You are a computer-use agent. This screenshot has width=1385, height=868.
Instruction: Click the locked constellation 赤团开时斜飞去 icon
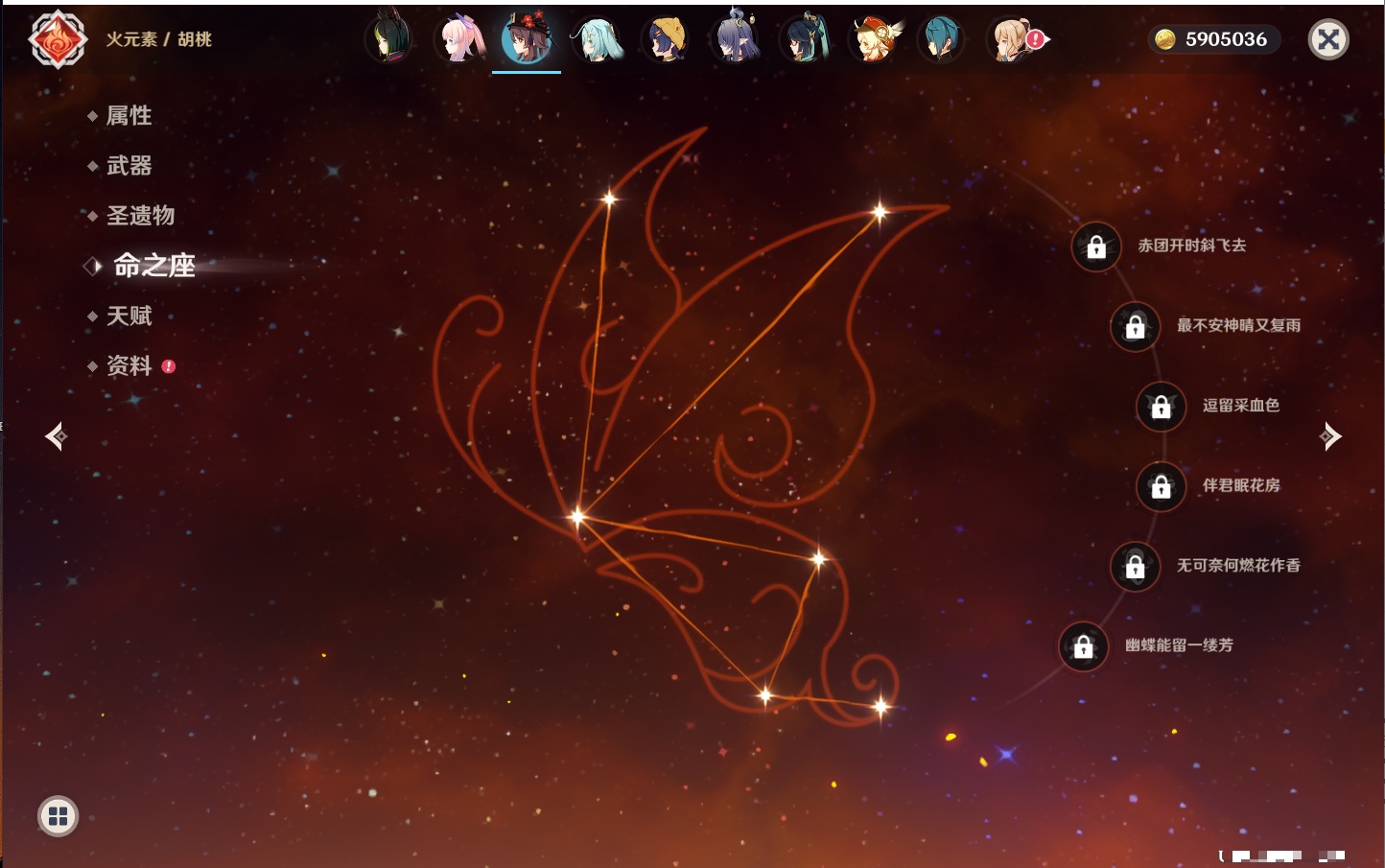1096,246
